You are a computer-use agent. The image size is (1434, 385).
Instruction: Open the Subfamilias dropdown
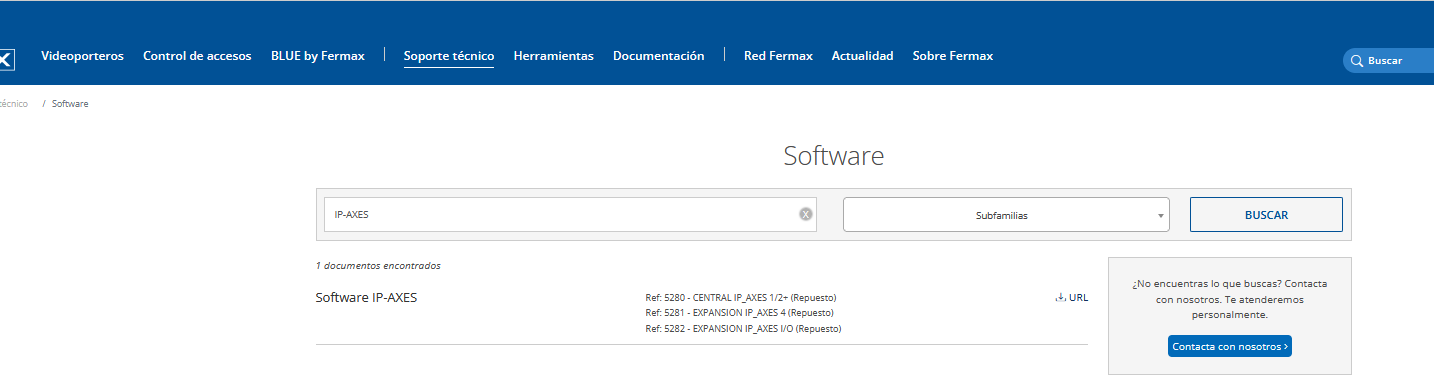1006,215
